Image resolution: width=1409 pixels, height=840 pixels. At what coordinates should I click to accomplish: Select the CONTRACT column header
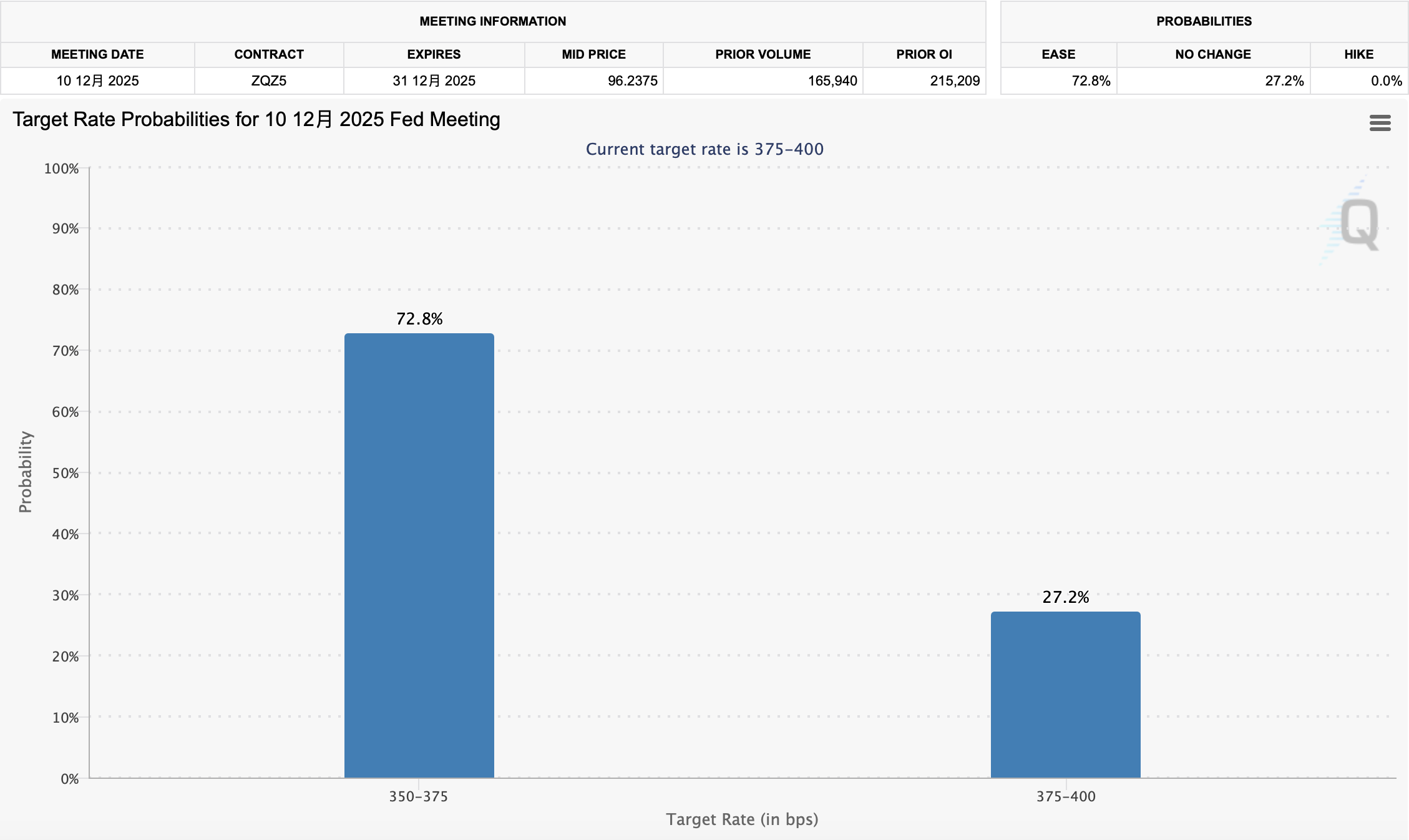tap(269, 54)
